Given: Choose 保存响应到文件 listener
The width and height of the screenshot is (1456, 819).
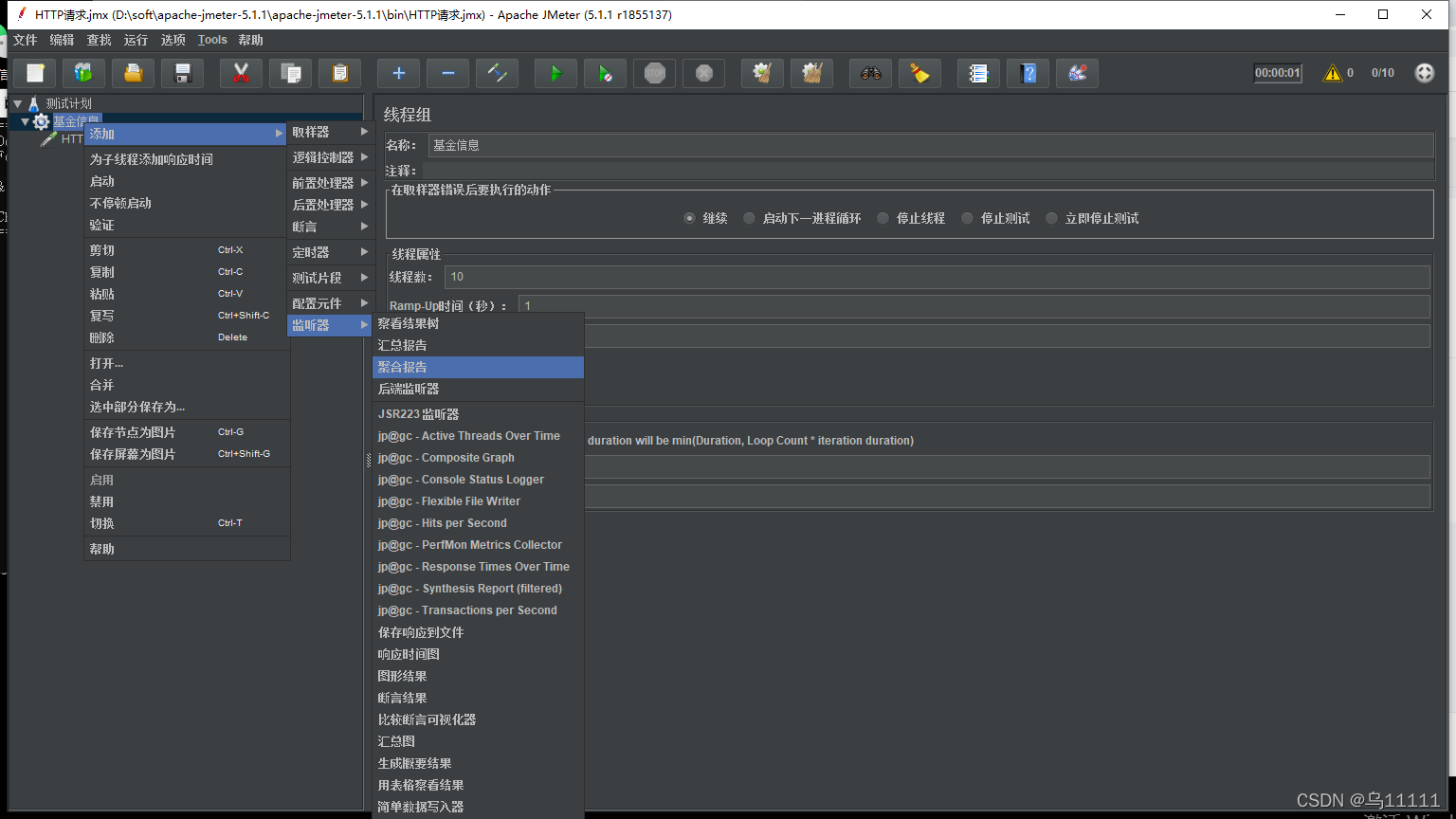Looking at the screenshot, I should pos(478,632).
